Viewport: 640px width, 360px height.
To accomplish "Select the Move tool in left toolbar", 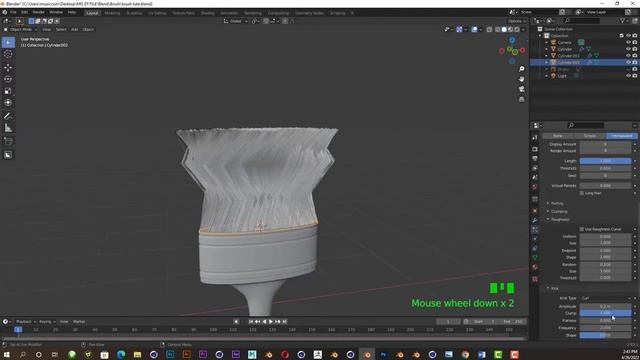I will (x=8, y=68).
